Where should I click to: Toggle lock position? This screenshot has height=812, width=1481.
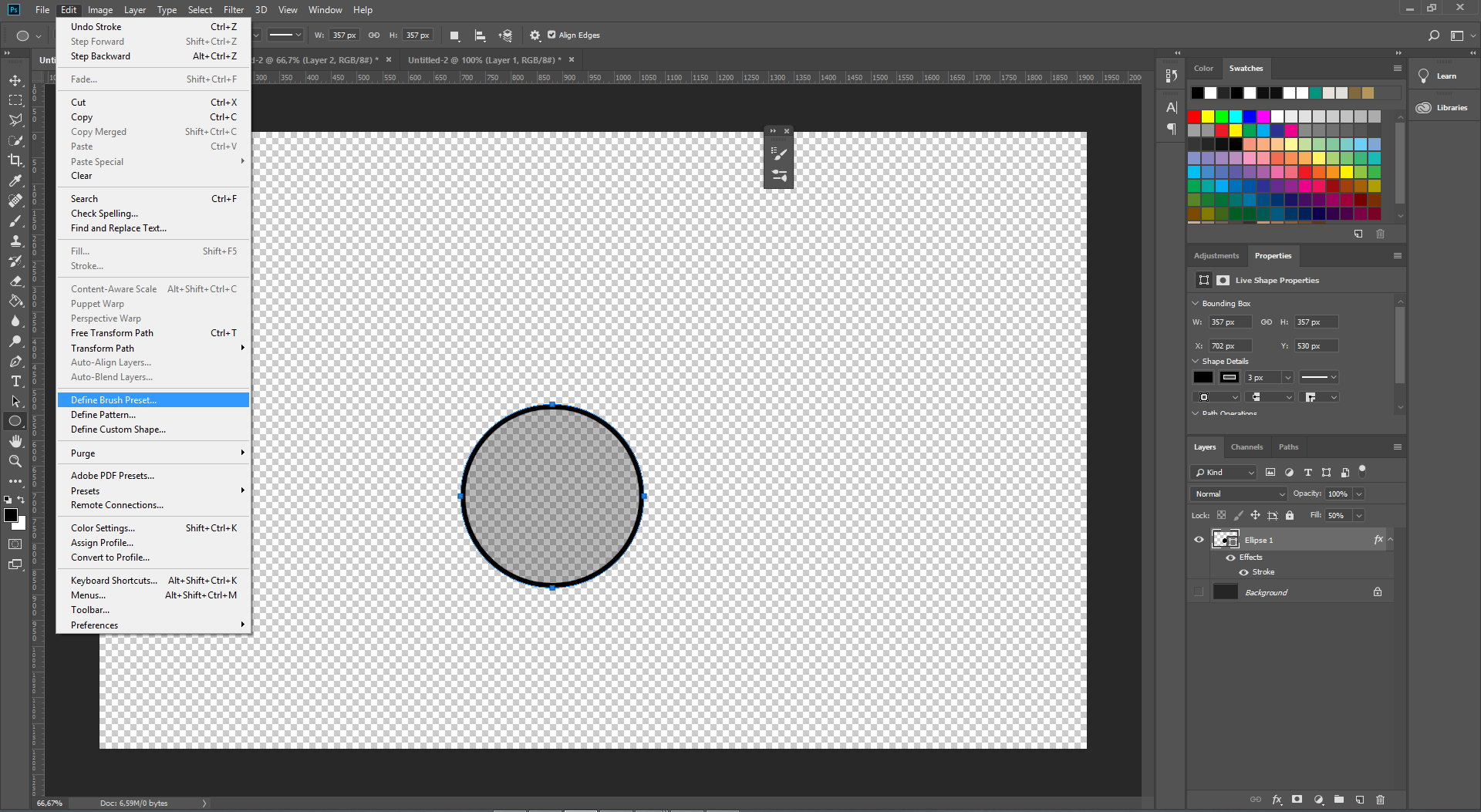tap(1255, 515)
